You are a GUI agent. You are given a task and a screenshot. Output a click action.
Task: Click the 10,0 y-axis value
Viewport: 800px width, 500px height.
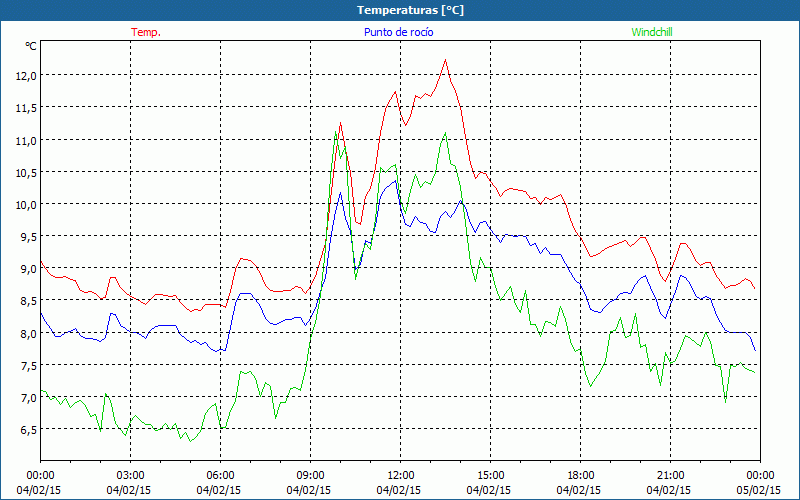click(27, 205)
